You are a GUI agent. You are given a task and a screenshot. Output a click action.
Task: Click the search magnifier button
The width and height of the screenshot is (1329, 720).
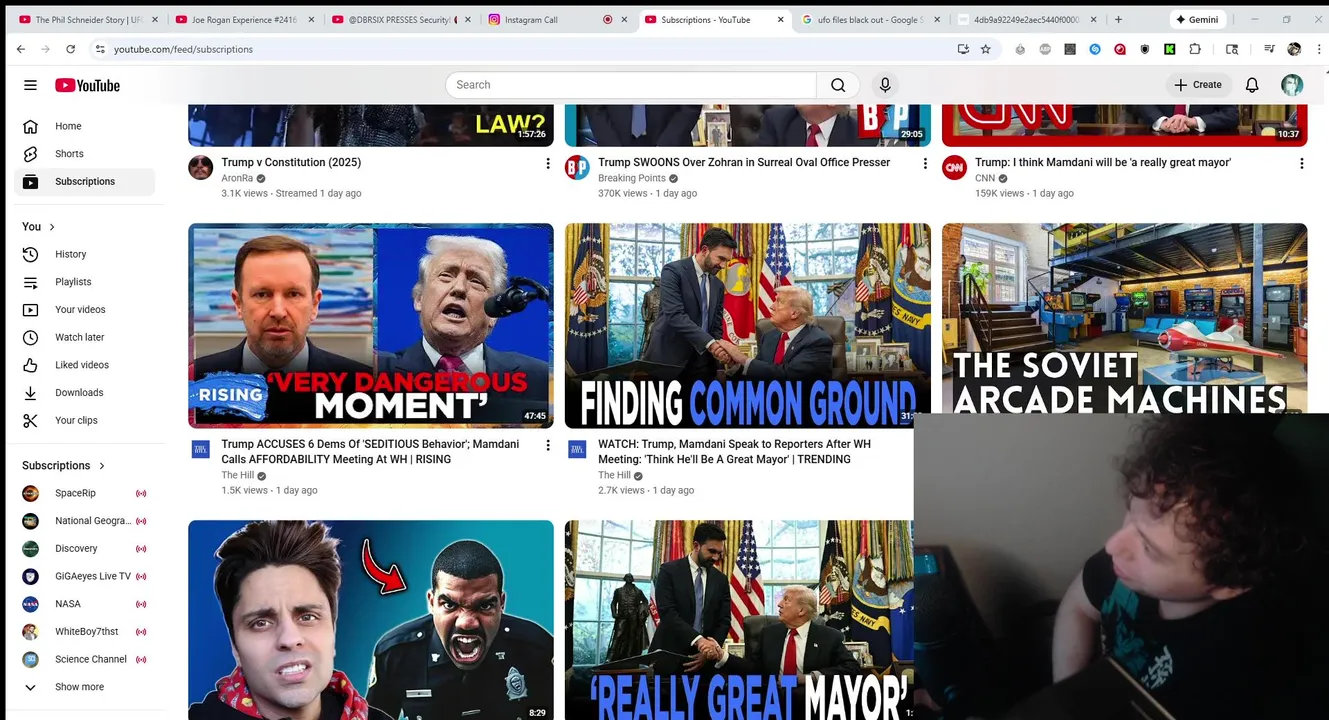(838, 85)
